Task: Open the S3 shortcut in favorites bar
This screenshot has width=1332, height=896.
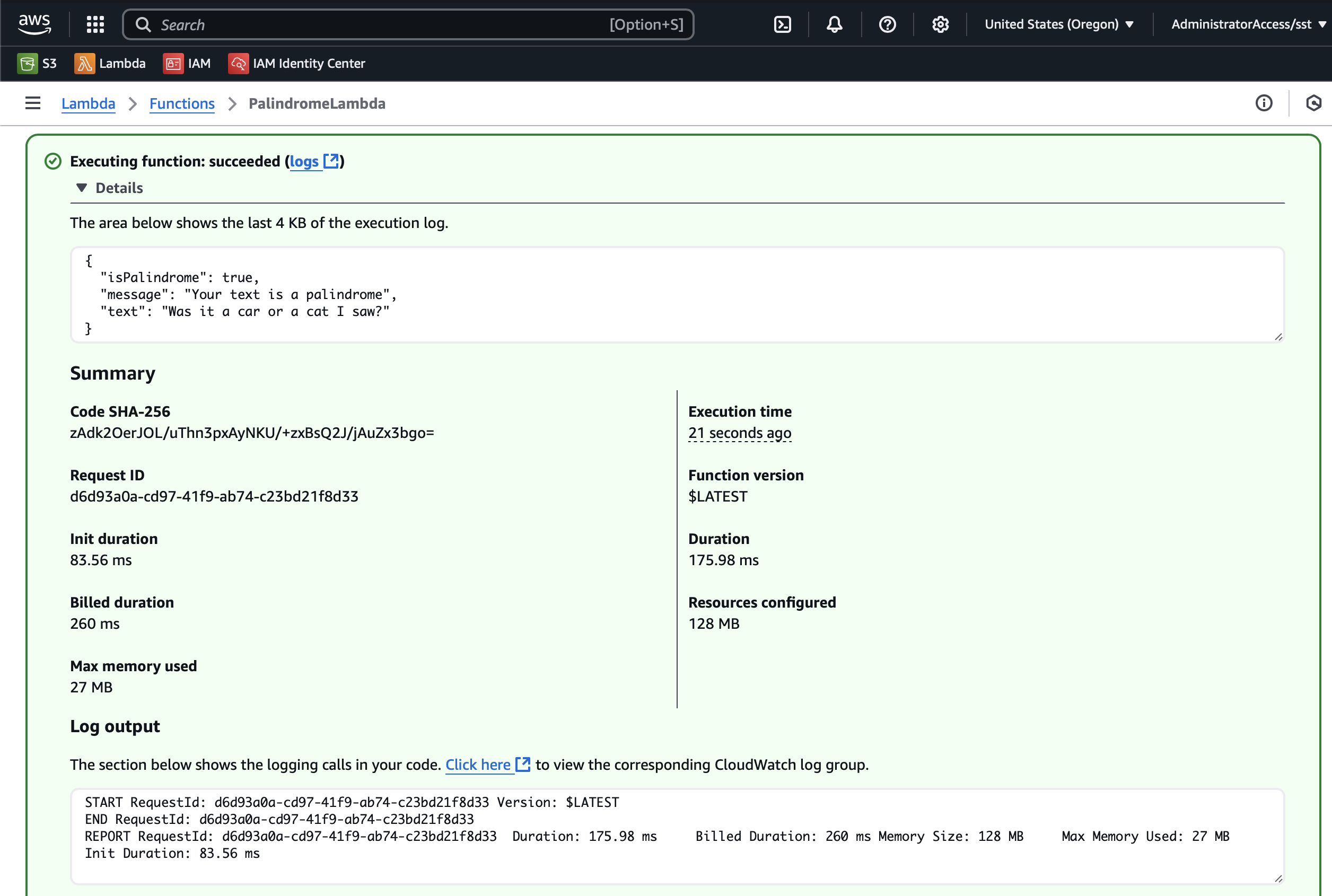Action: point(37,64)
